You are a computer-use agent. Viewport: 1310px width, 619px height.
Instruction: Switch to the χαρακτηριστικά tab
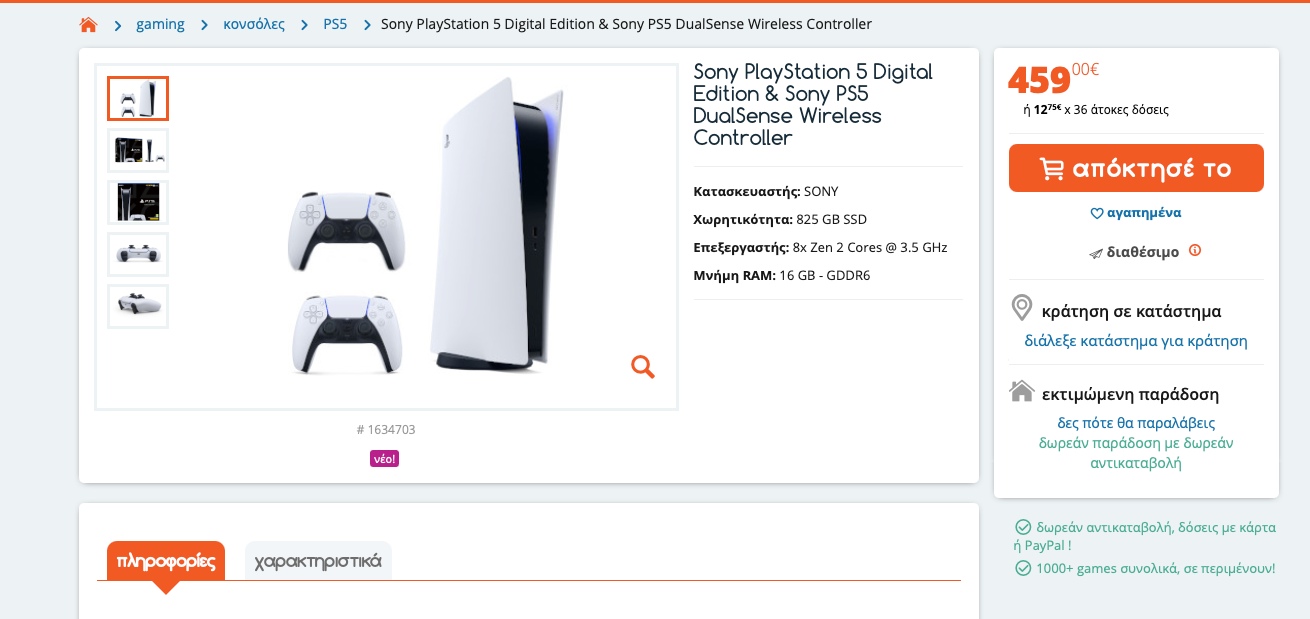point(318,561)
